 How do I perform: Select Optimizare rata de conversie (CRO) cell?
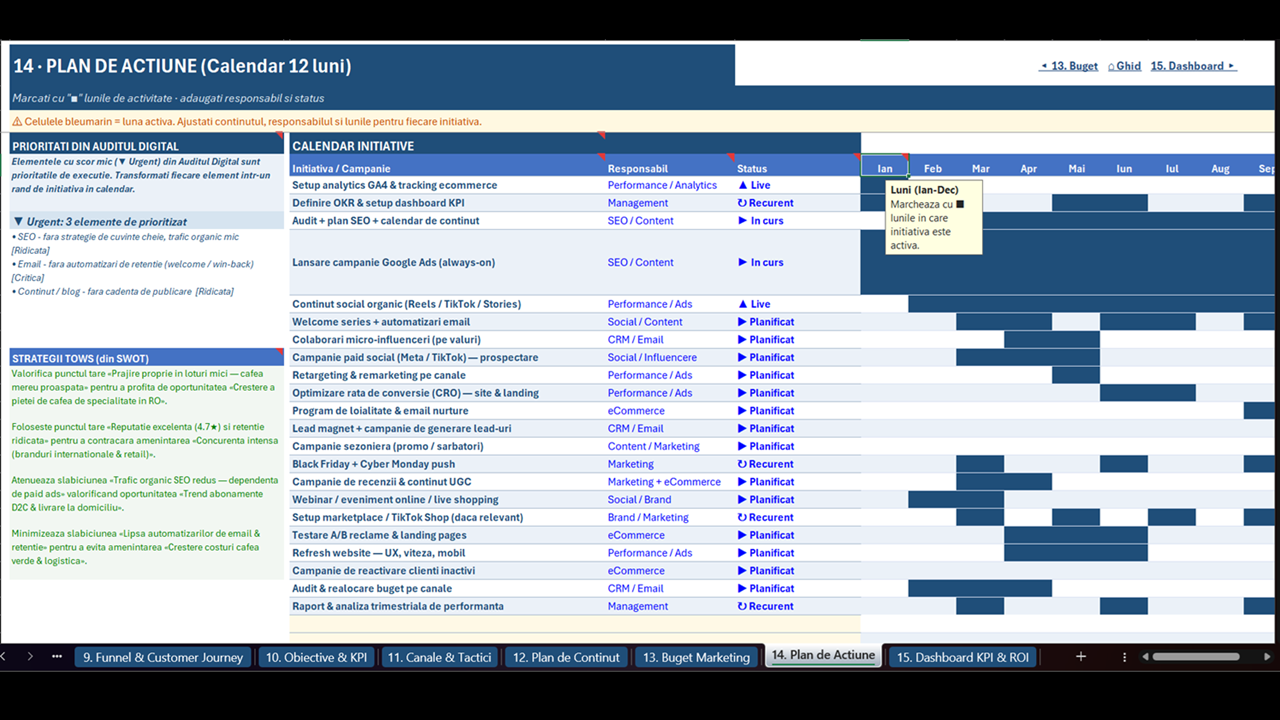click(x=447, y=393)
